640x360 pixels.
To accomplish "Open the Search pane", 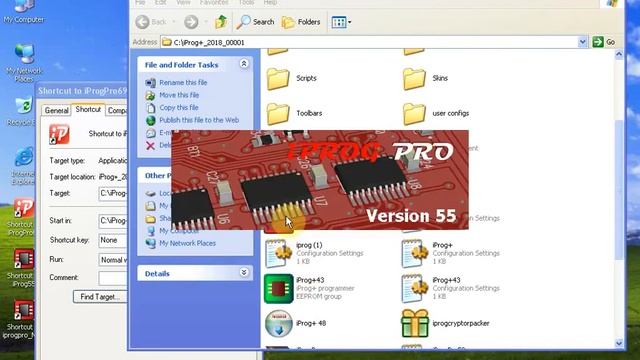I will (256, 22).
